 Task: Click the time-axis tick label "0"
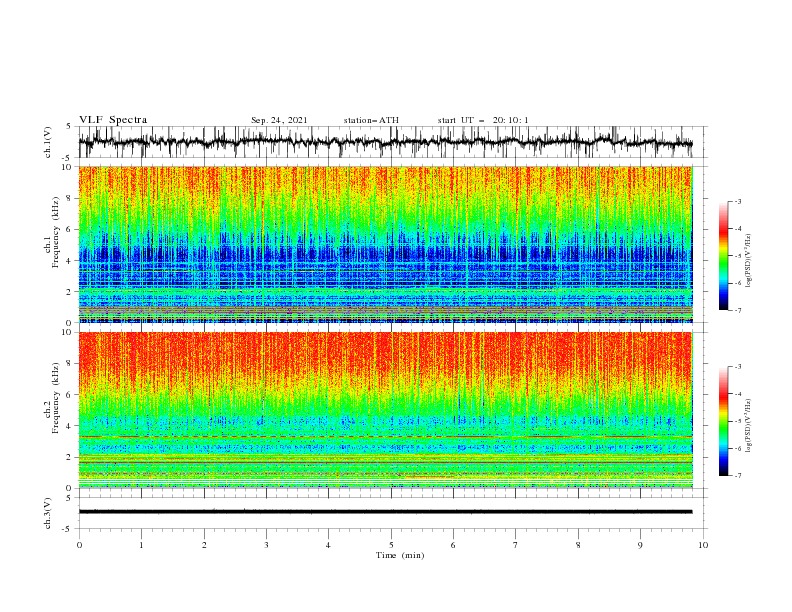tap(79, 545)
